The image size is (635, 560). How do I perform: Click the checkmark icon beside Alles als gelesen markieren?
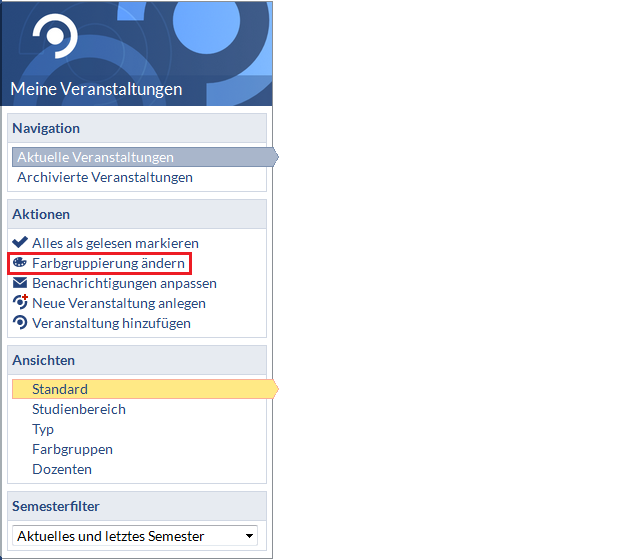point(20,242)
